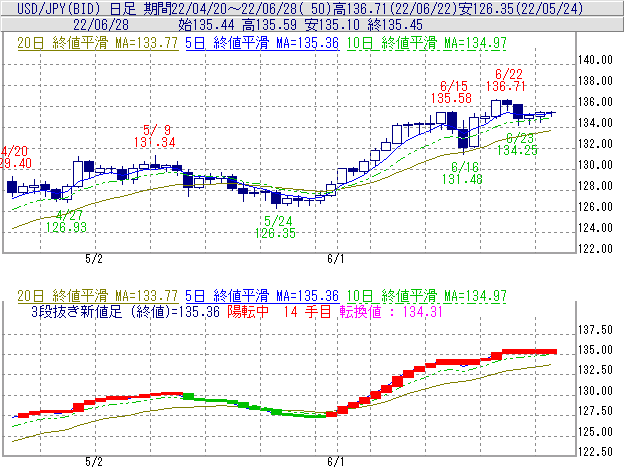Image resolution: width=624 pixels, height=475 pixels.
Task: Click the 4/27 126.93 trough label
Action: [66, 221]
